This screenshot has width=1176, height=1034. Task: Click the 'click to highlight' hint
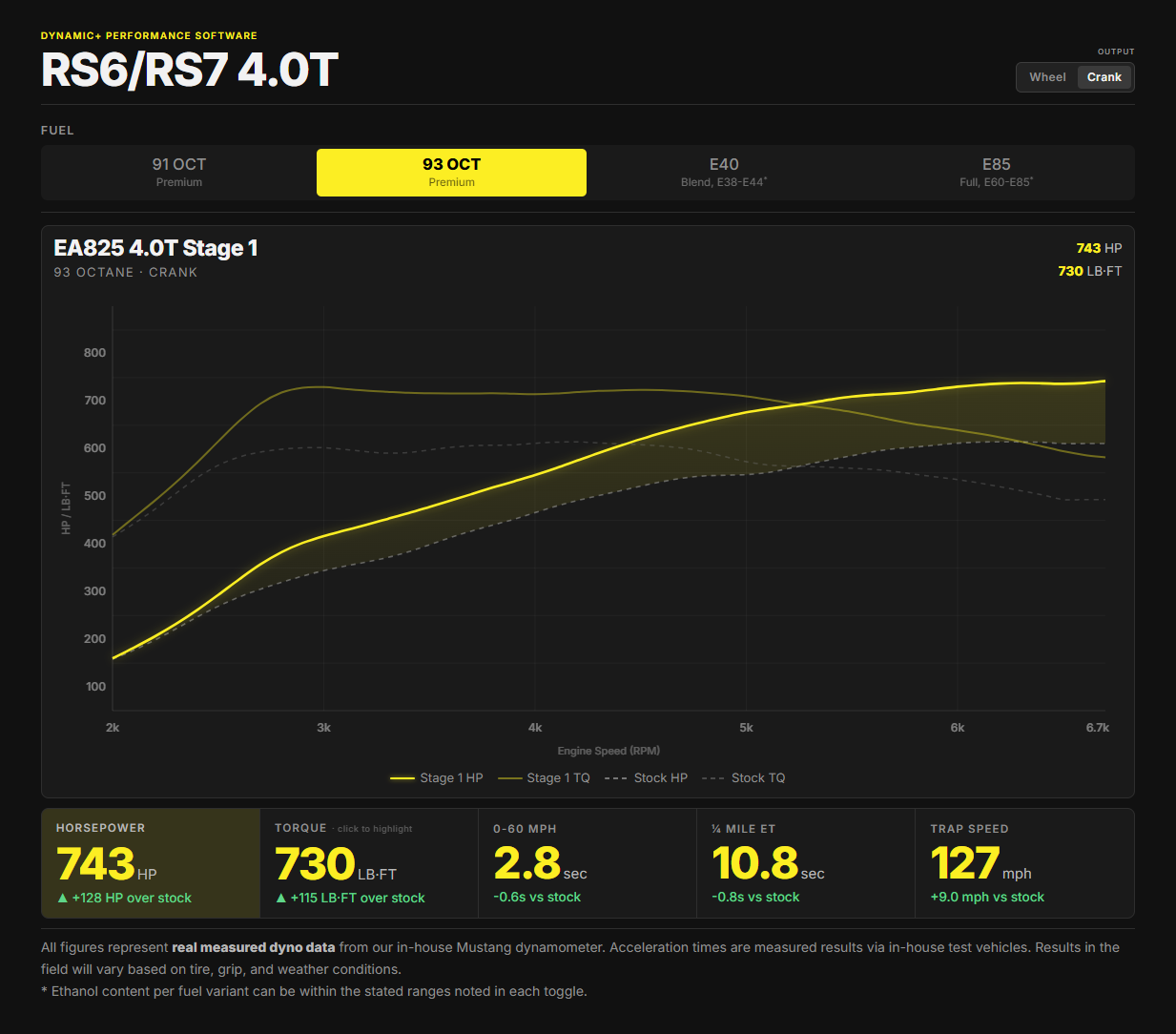pyautogui.click(x=375, y=829)
